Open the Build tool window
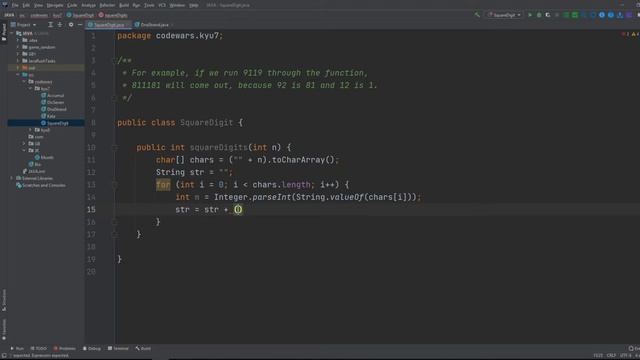 143,349
